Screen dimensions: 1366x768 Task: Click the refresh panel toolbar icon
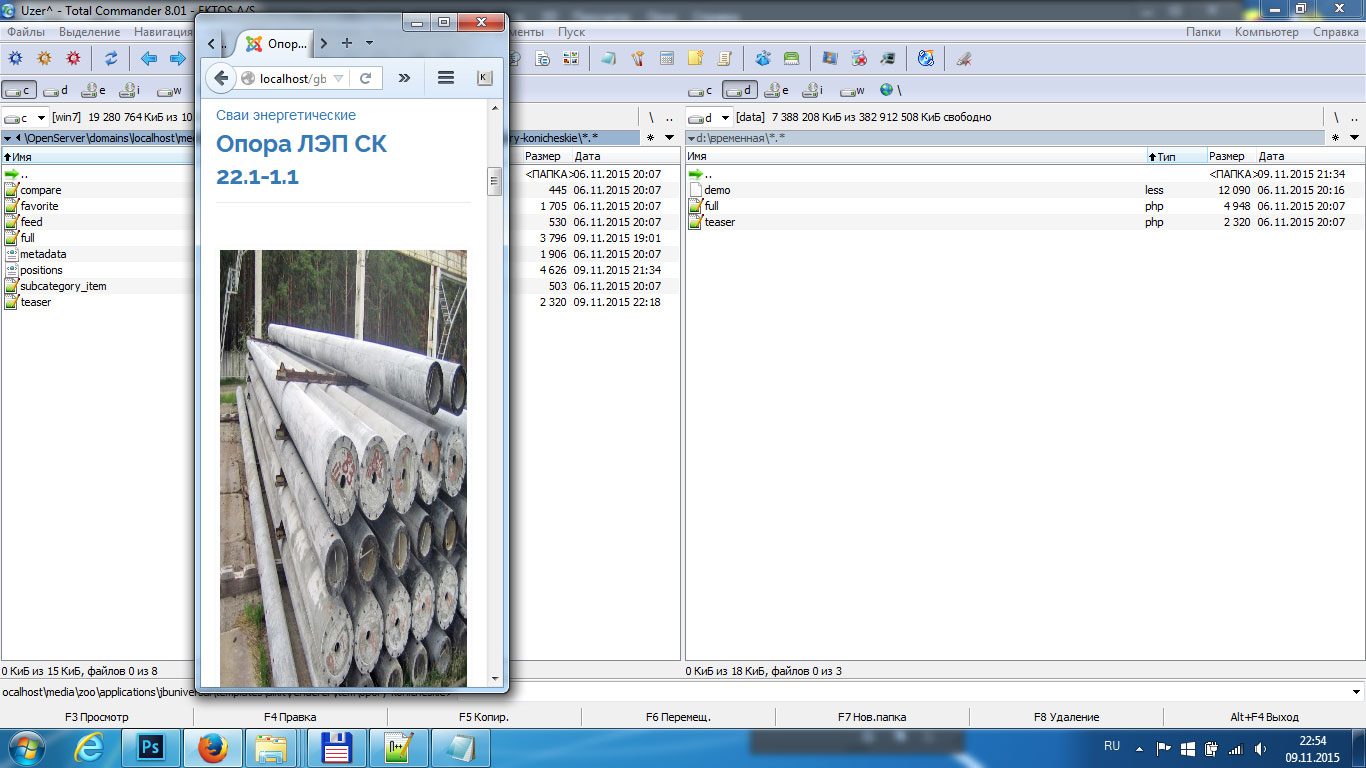[x=111, y=59]
